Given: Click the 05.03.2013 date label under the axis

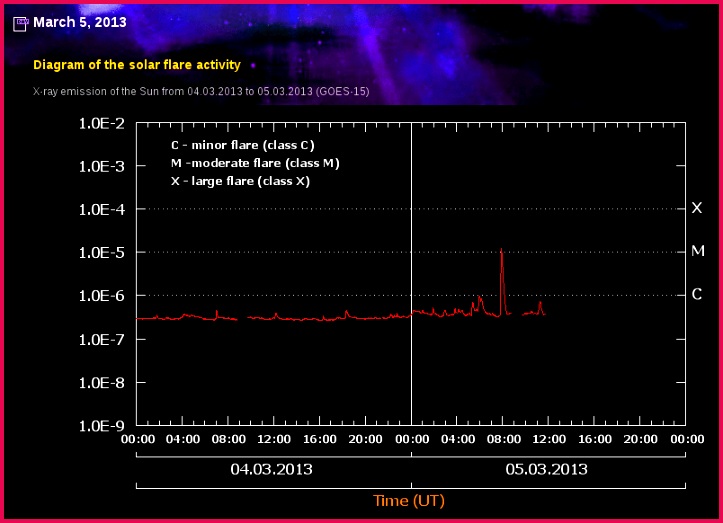Looking at the screenshot, I should pos(546,468).
